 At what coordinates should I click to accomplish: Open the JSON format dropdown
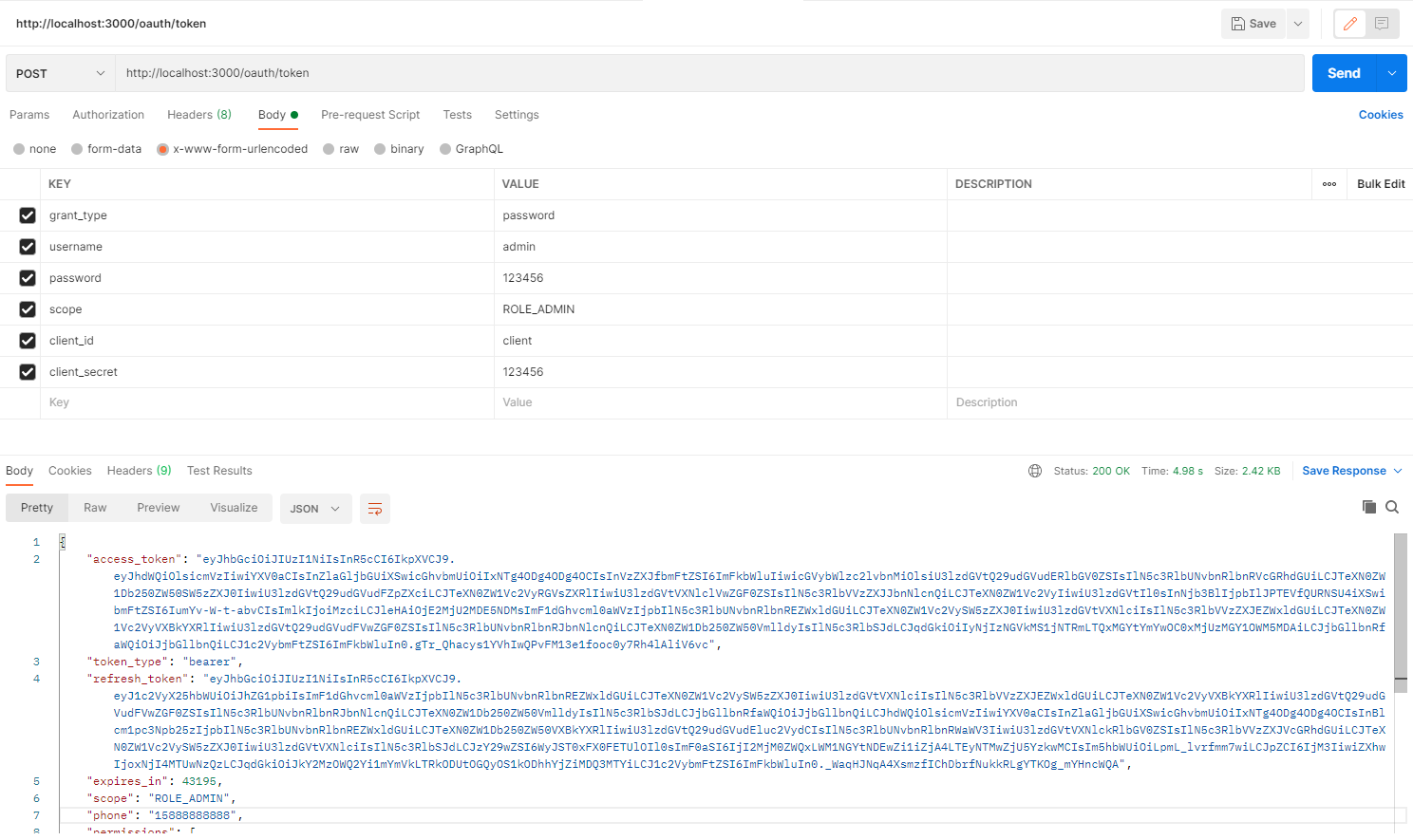(x=315, y=509)
